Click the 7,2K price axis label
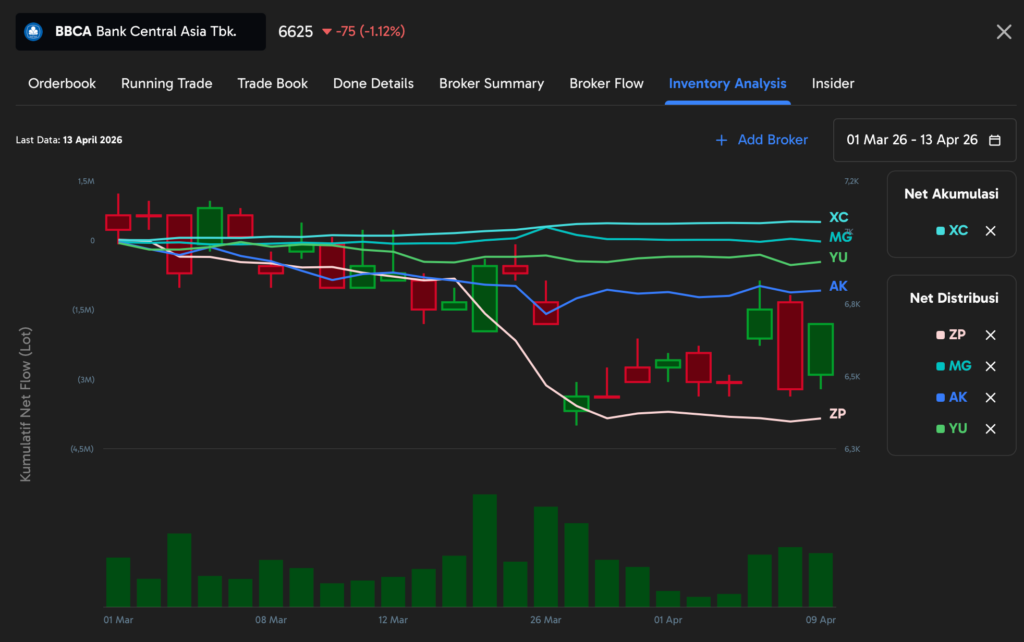 [852, 181]
